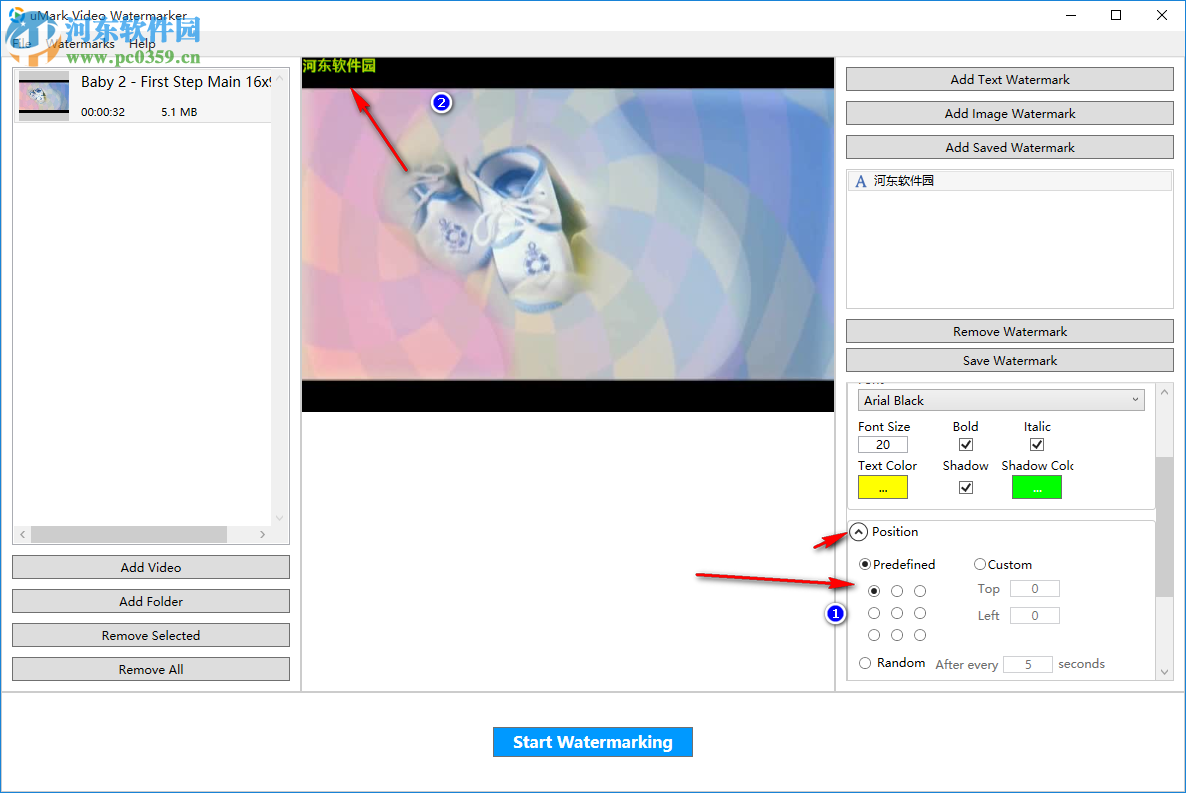The height and width of the screenshot is (793, 1186).
Task: Uncheck the Shadow option
Action: pyautogui.click(x=965, y=487)
